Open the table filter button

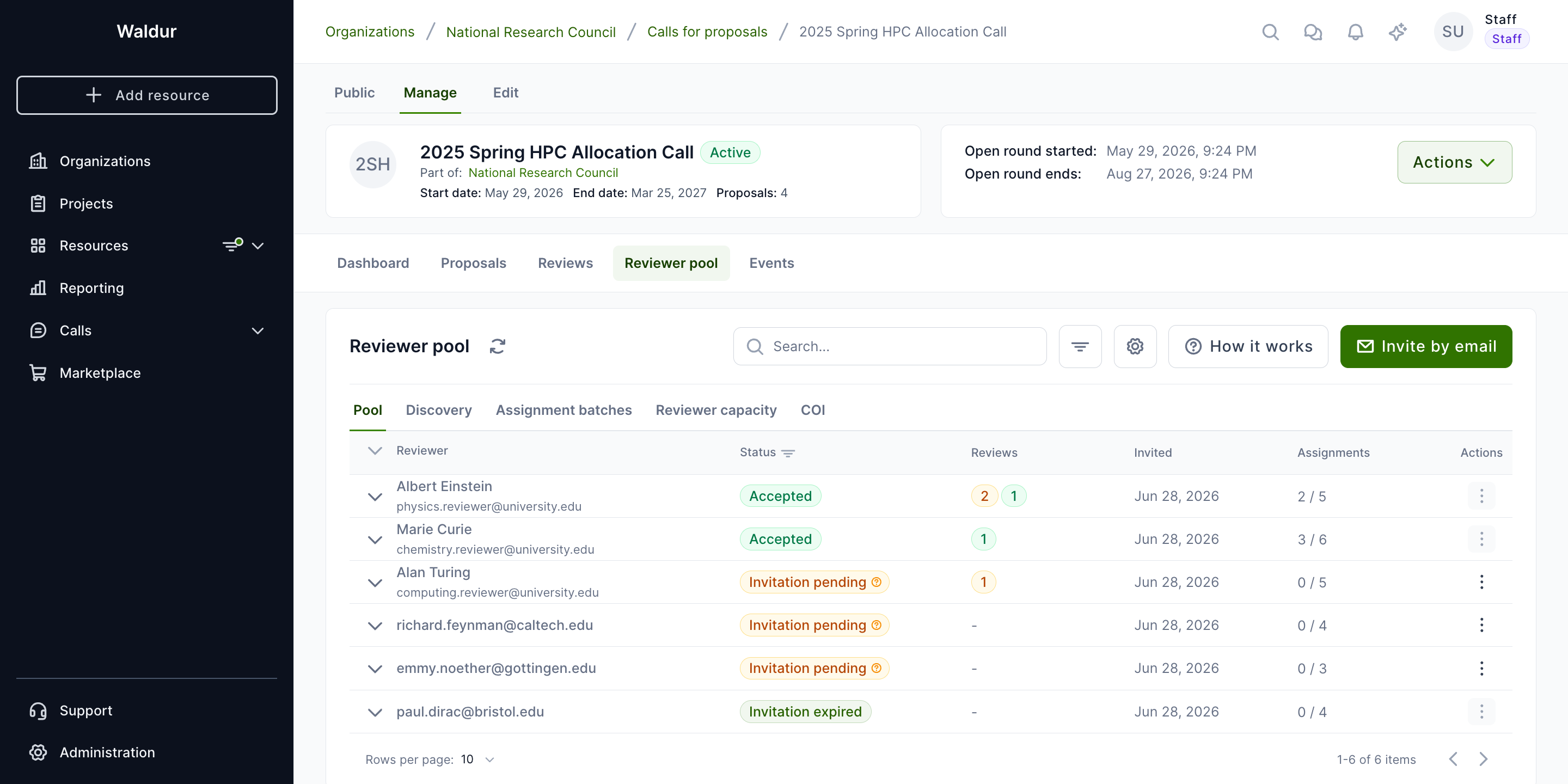1080,346
